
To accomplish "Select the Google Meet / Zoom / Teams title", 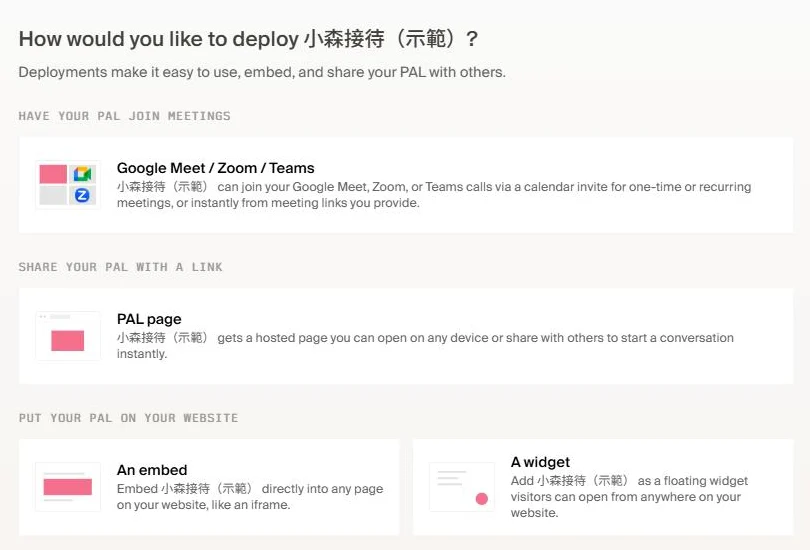I will (215, 168).
